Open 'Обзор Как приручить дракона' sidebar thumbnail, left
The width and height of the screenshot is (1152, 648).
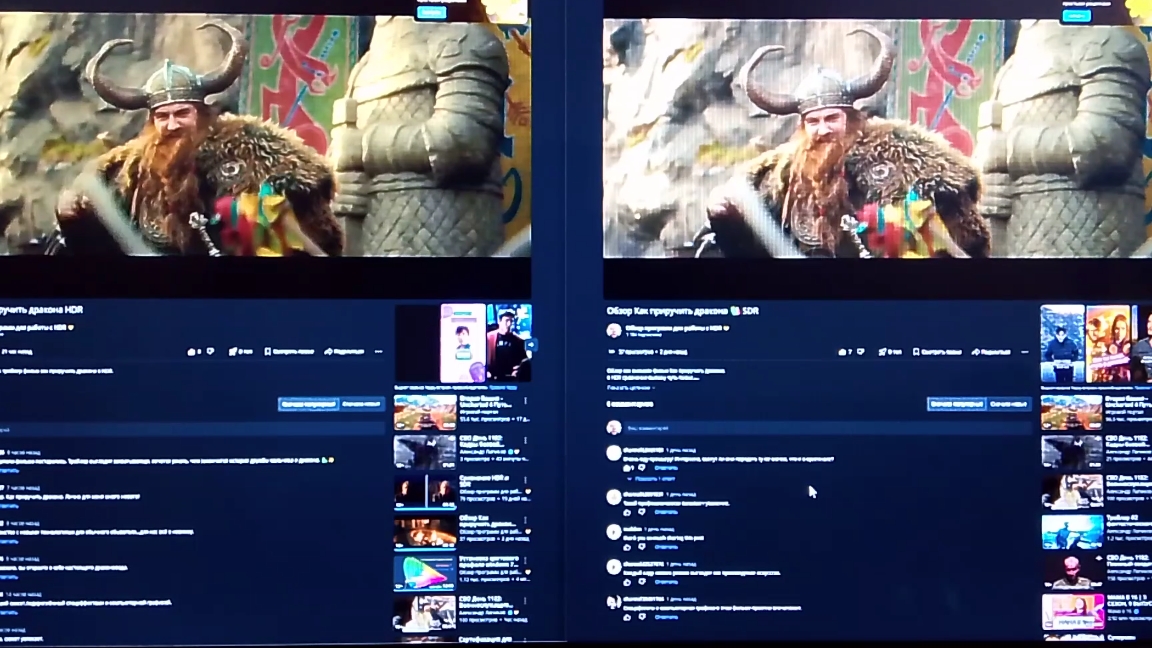click(425, 532)
